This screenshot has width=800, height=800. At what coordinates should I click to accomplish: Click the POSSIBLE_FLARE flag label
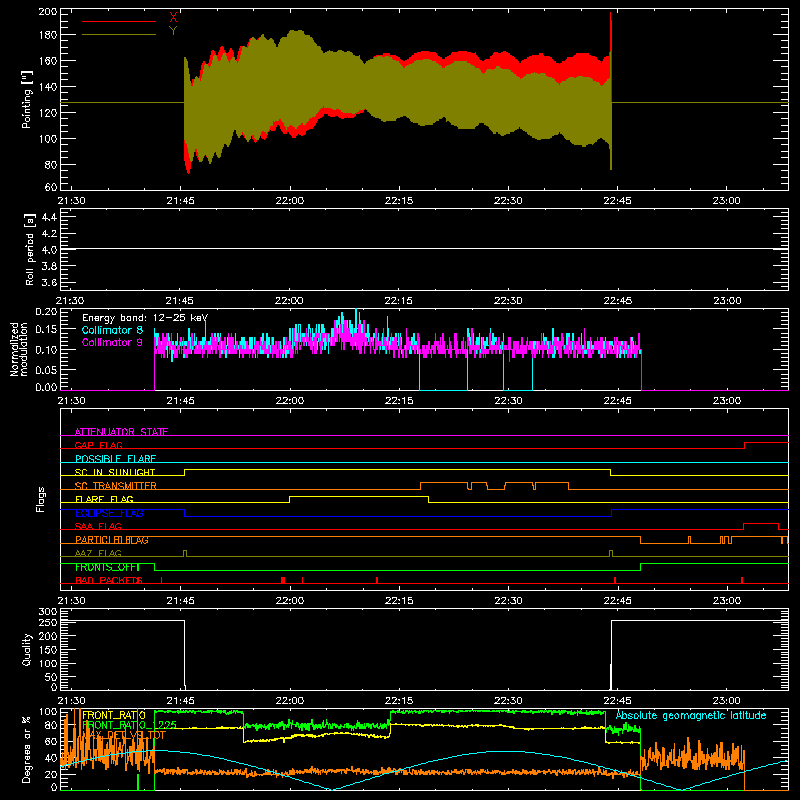pyautogui.click(x=115, y=459)
